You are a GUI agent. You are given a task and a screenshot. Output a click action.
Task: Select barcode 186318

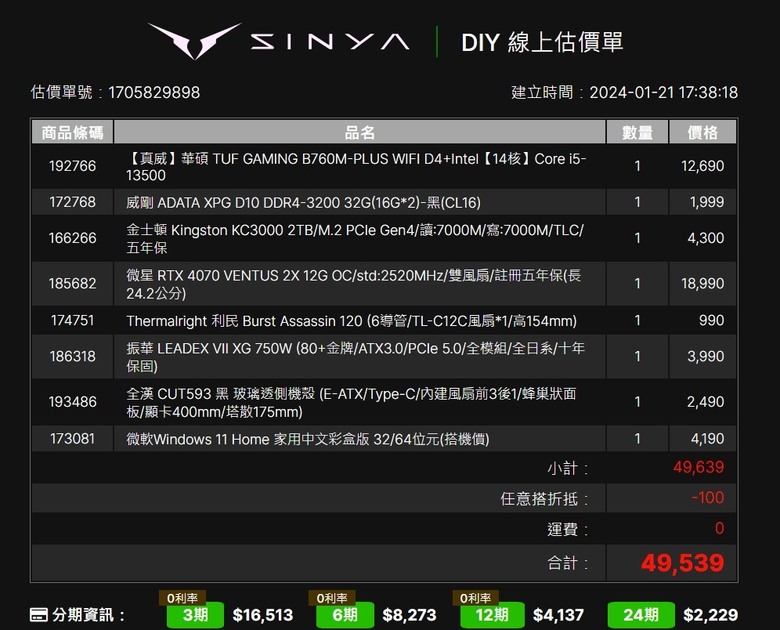(x=73, y=356)
